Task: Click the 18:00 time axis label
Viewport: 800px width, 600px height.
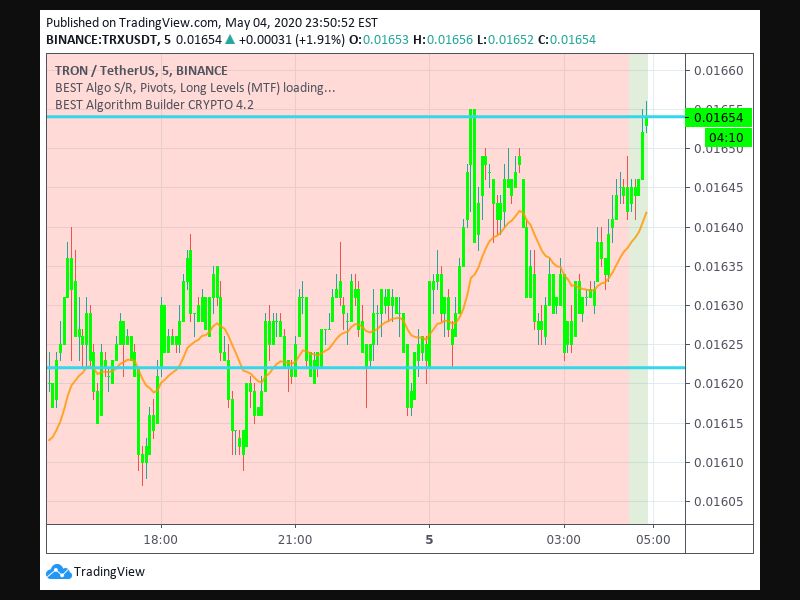Action: pyautogui.click(x=161, y=540)
